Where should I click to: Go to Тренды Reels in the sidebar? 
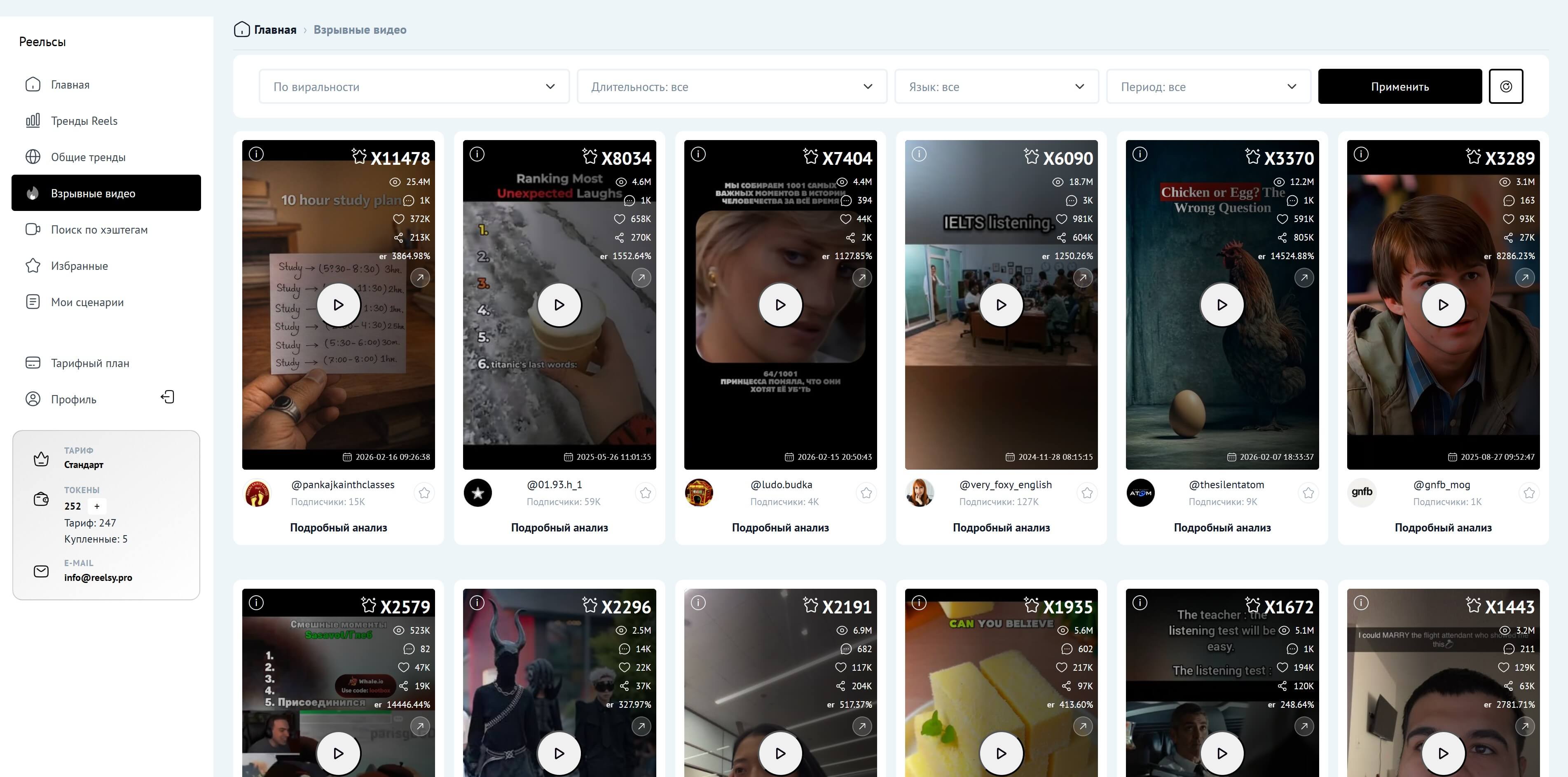click(84, 121)
